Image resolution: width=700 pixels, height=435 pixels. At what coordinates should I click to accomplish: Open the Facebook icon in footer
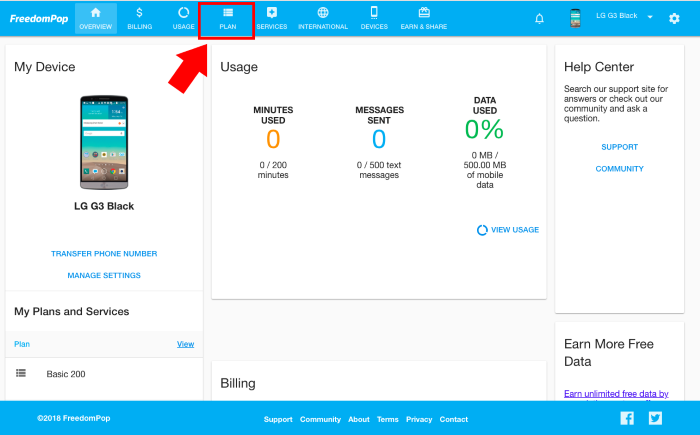coord(627,418)
